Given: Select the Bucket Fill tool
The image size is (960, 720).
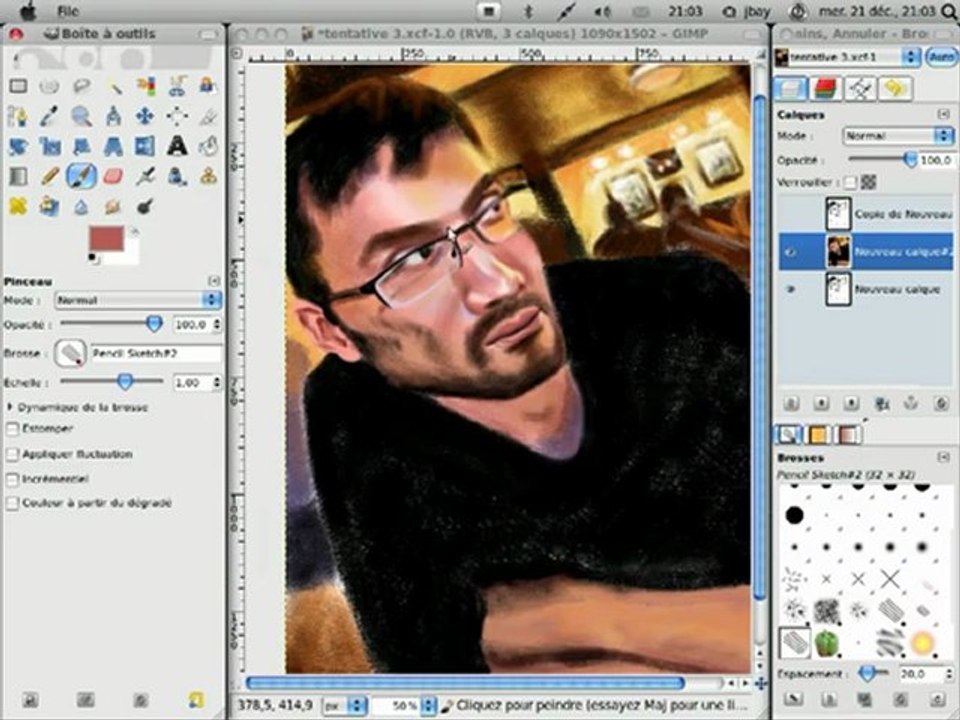Looking at the screenshot, I should (x=208, y=146).
